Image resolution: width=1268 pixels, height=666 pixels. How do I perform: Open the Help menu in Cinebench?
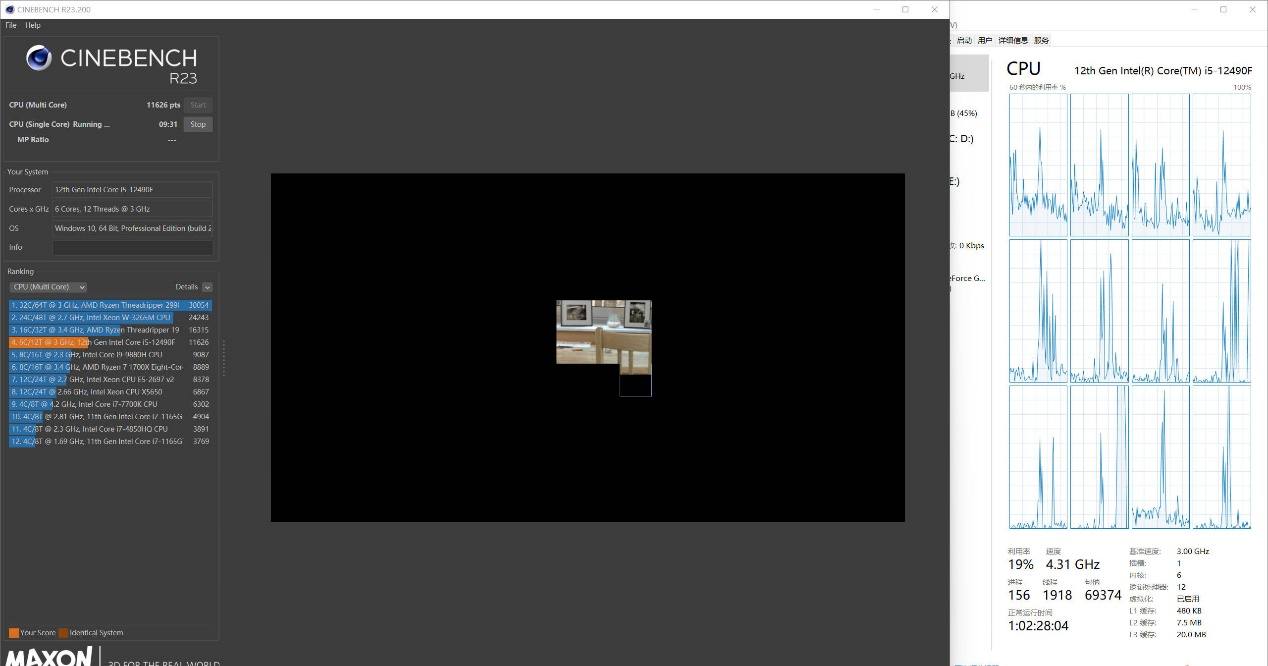(33, 25)
